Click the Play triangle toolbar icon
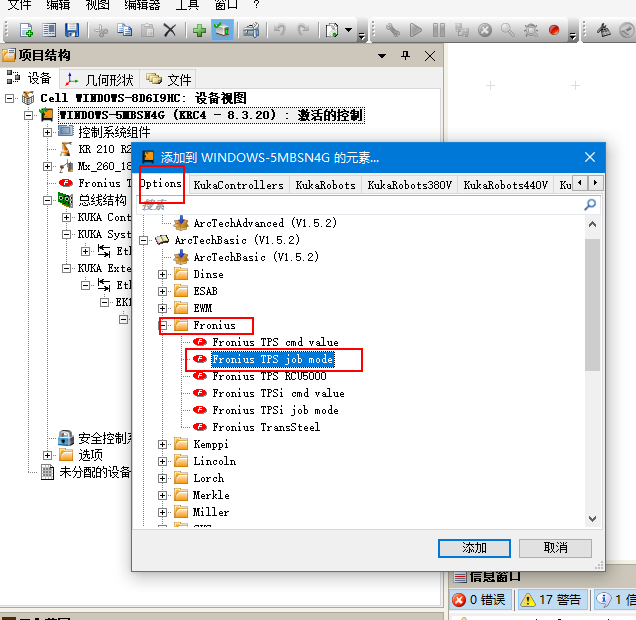 point(416,30)
